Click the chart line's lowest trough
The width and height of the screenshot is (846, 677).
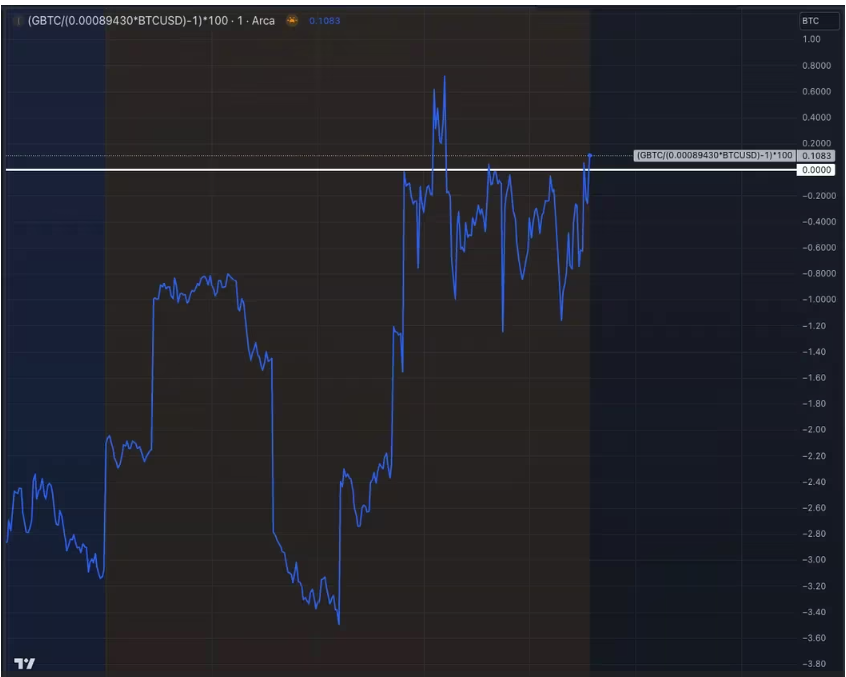tap(339, 623)
